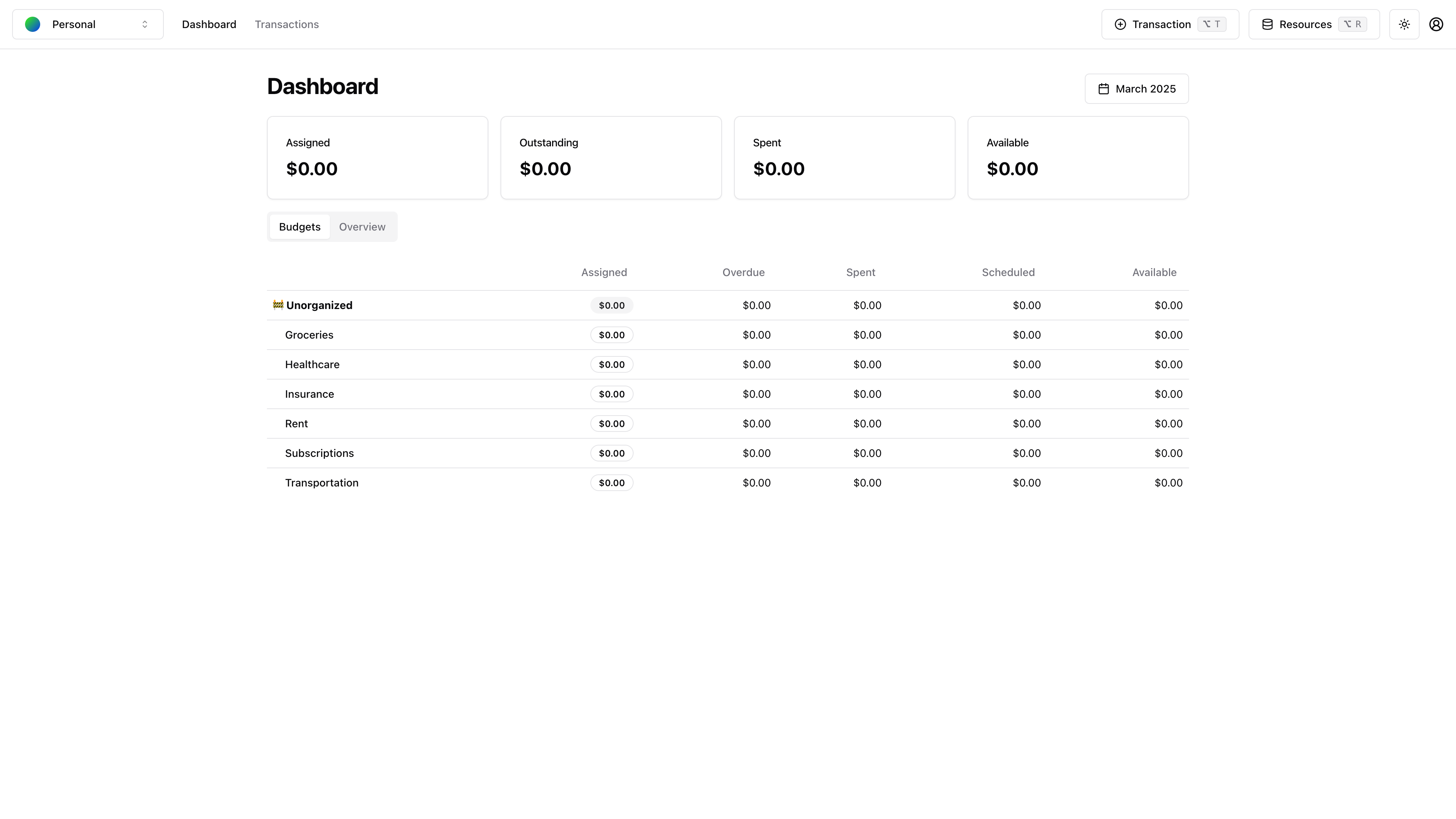This screenshot has width=1456, height=819.
Task: Switch to the Overview tab
Action: point(362,227)
